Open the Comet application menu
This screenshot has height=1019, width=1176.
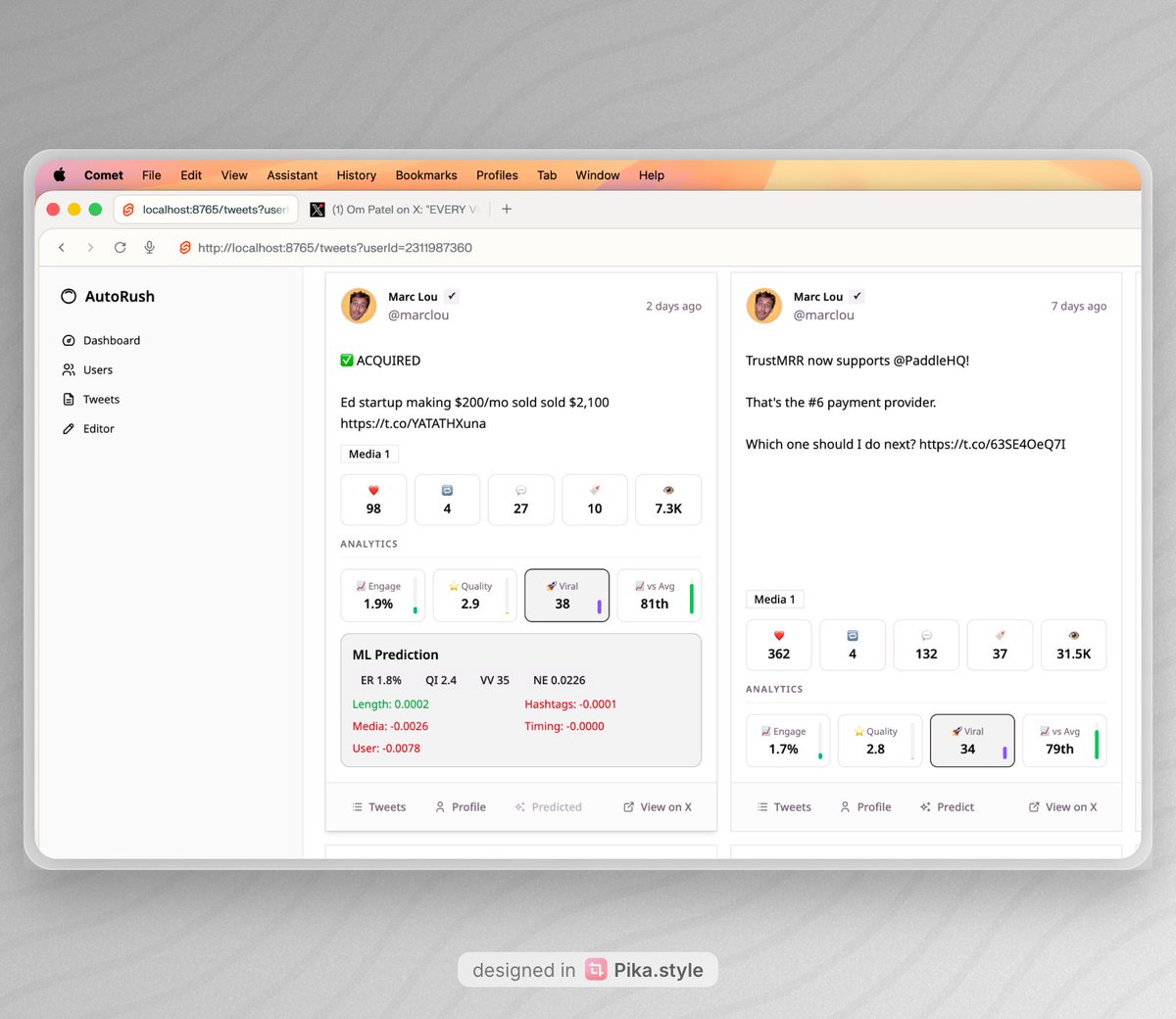click(104, 175)
